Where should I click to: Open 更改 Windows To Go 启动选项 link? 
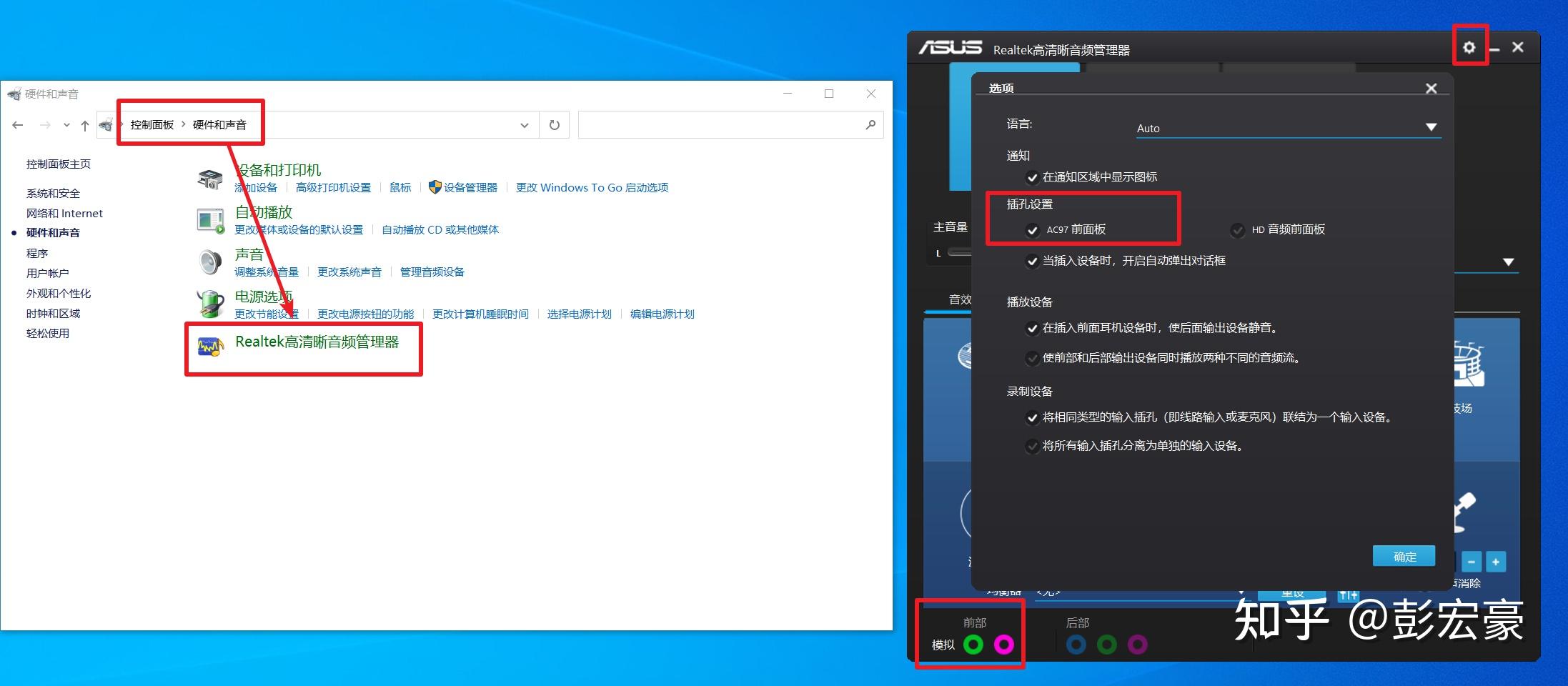point(592,188)
